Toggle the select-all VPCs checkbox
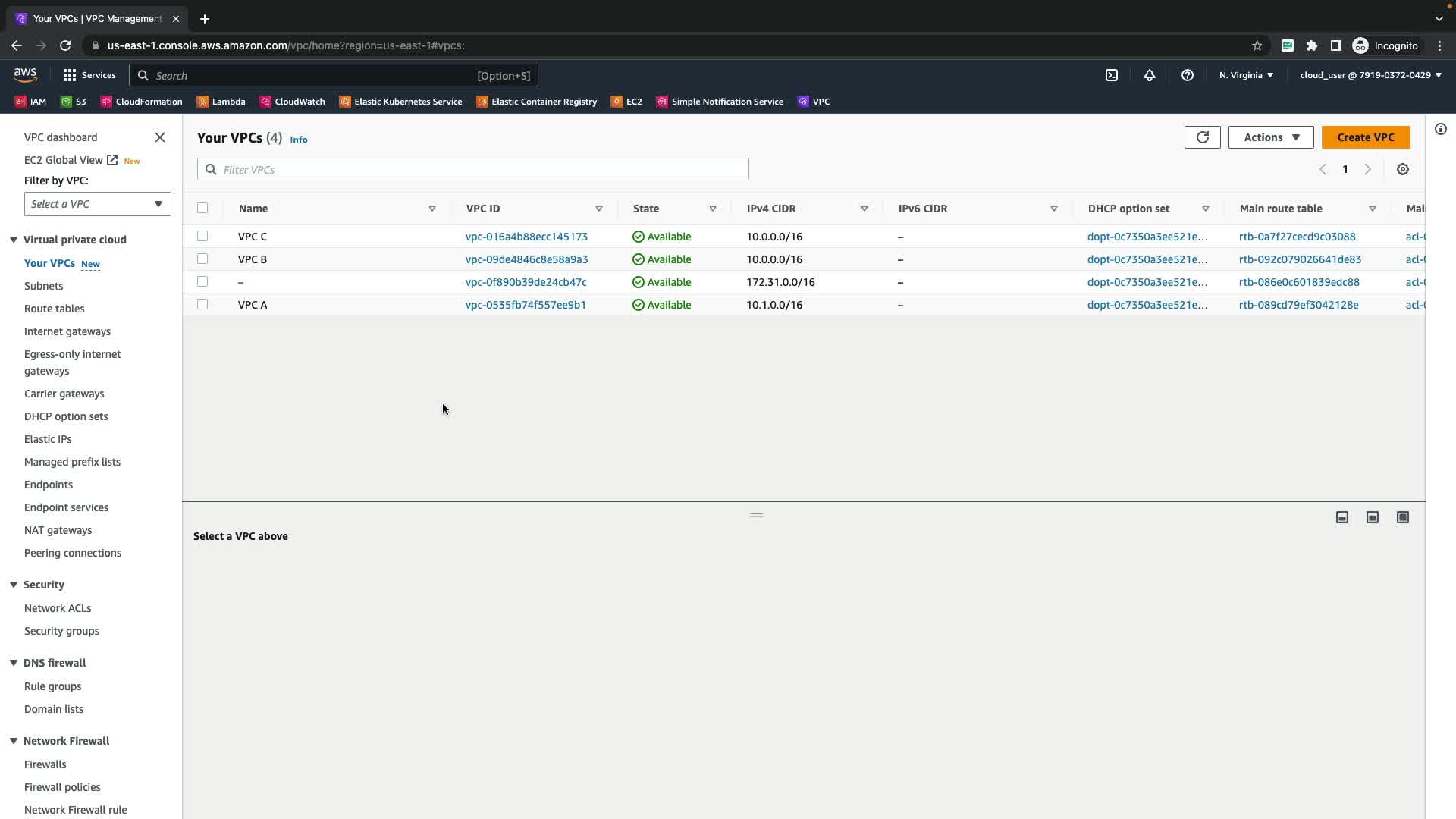This screenshot has height=819, width=1456. (x=202, y=208)
